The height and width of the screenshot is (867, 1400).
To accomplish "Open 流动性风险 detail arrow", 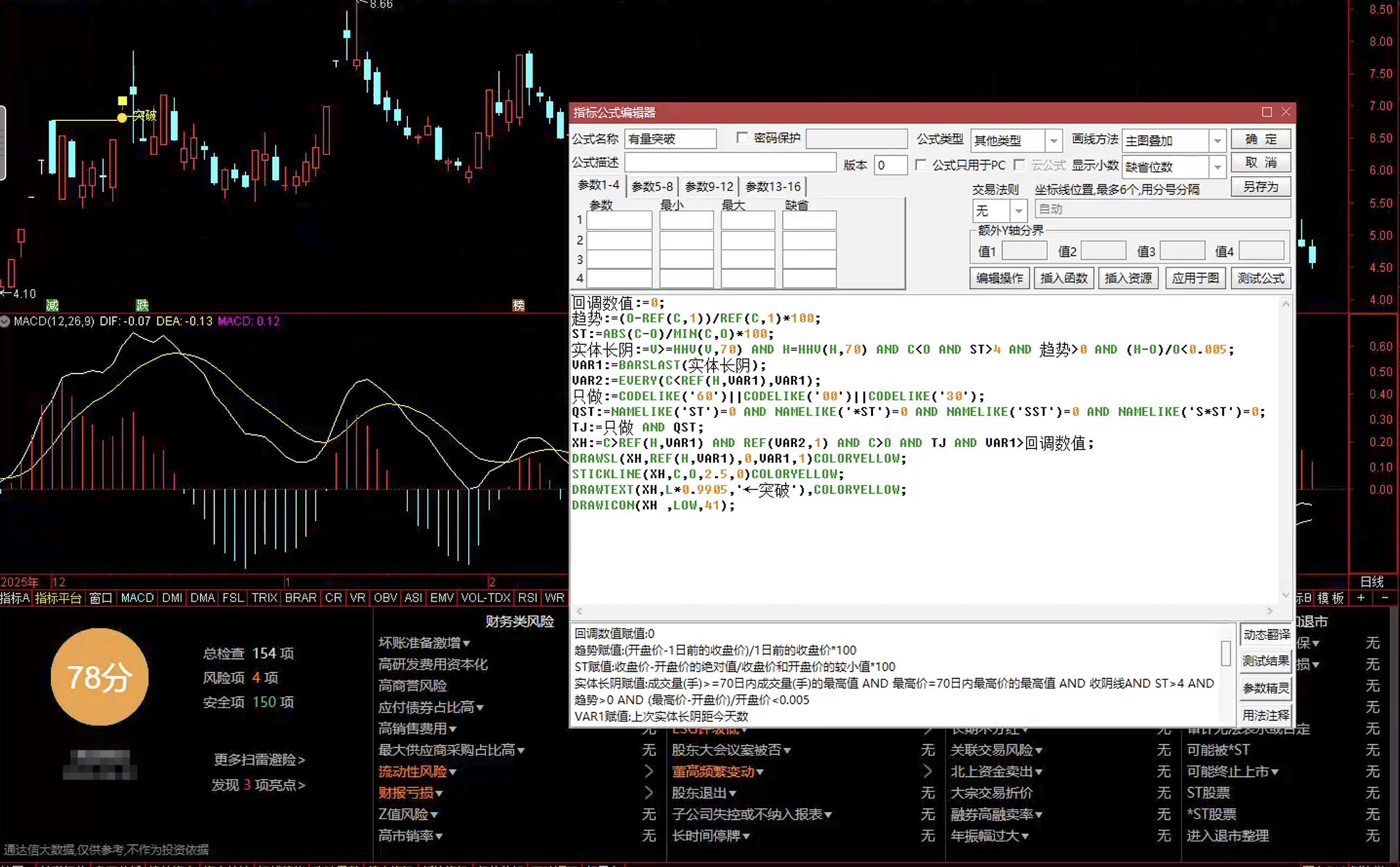I will 649,771.
